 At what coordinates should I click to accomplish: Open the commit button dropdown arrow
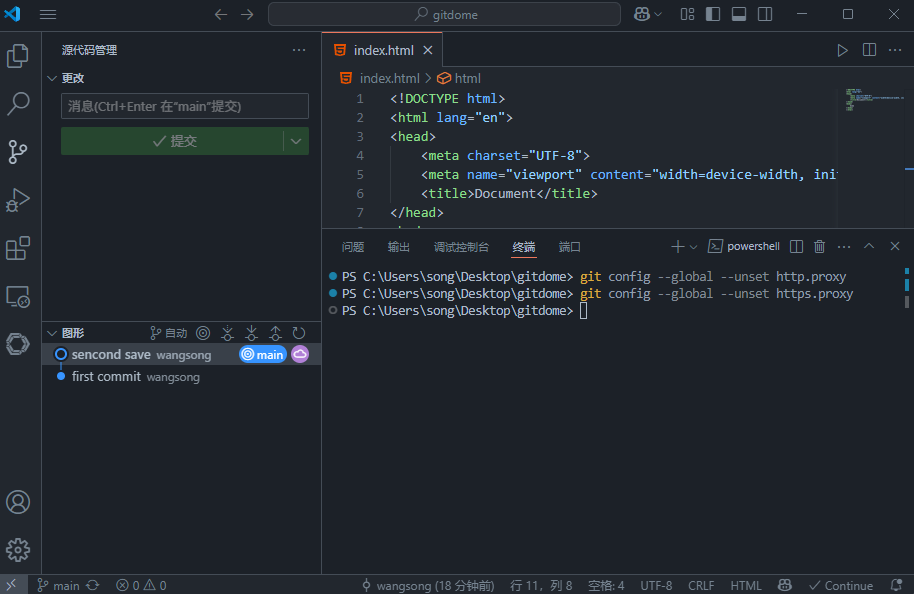[296, 142]
